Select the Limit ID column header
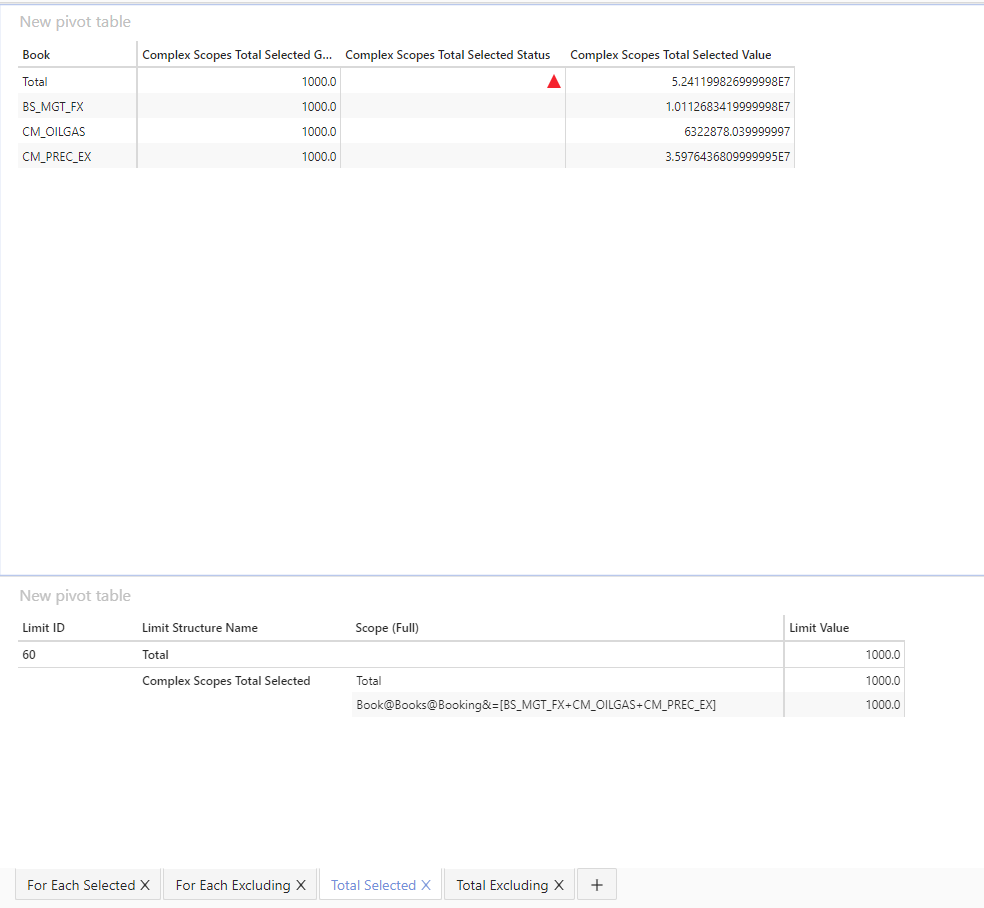 (44, 628)
